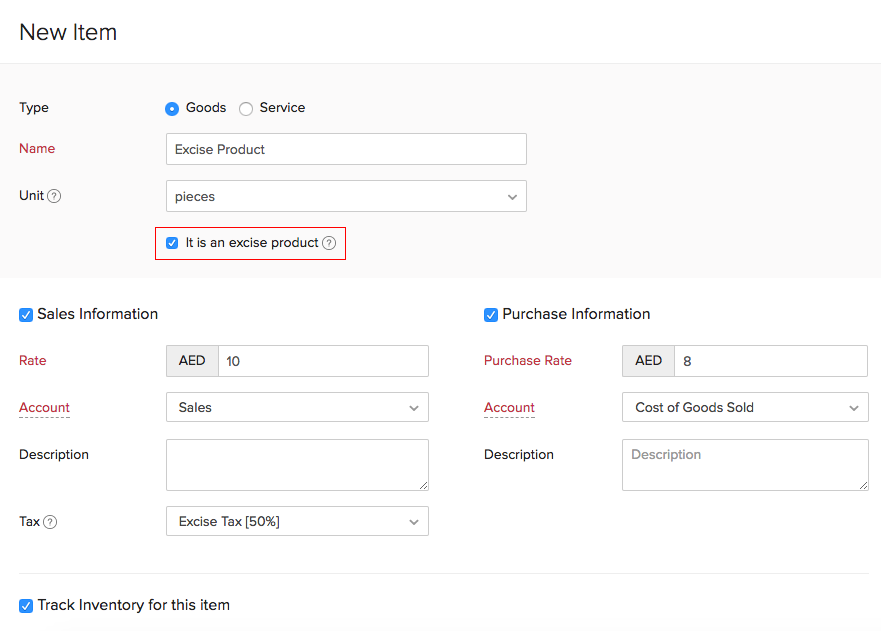Click the excise product help icon
Image resolution: width=881 pixels, height=631 pixels.
point(329,243)
